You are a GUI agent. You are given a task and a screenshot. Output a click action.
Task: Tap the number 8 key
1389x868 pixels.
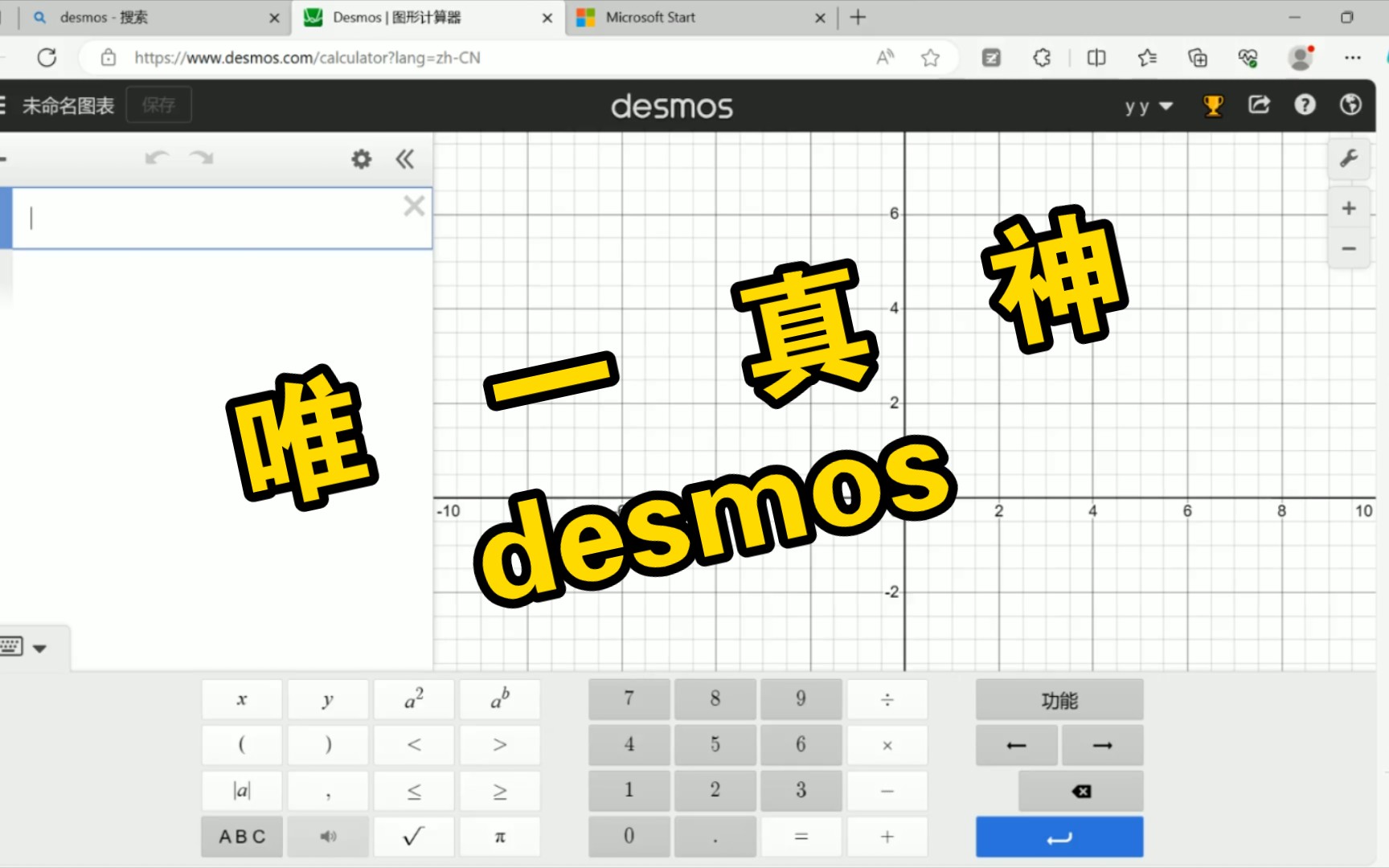pos(715,699)
